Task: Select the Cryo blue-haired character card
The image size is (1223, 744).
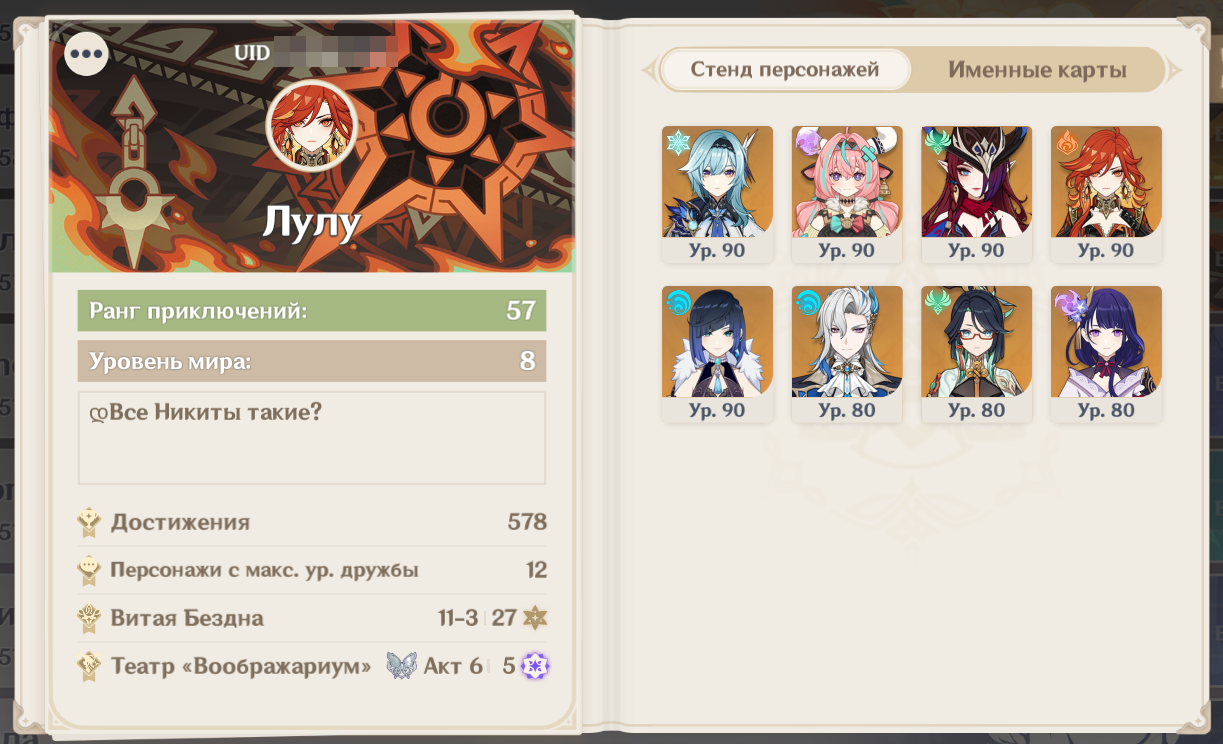Action: pos(717,194)
